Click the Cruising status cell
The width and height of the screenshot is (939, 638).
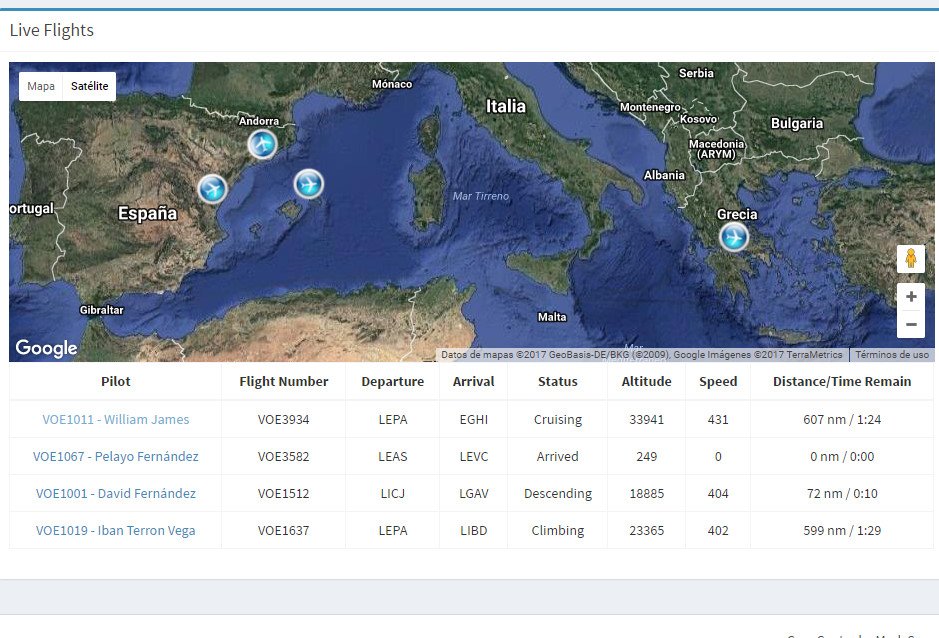click(x=558, y=419)
